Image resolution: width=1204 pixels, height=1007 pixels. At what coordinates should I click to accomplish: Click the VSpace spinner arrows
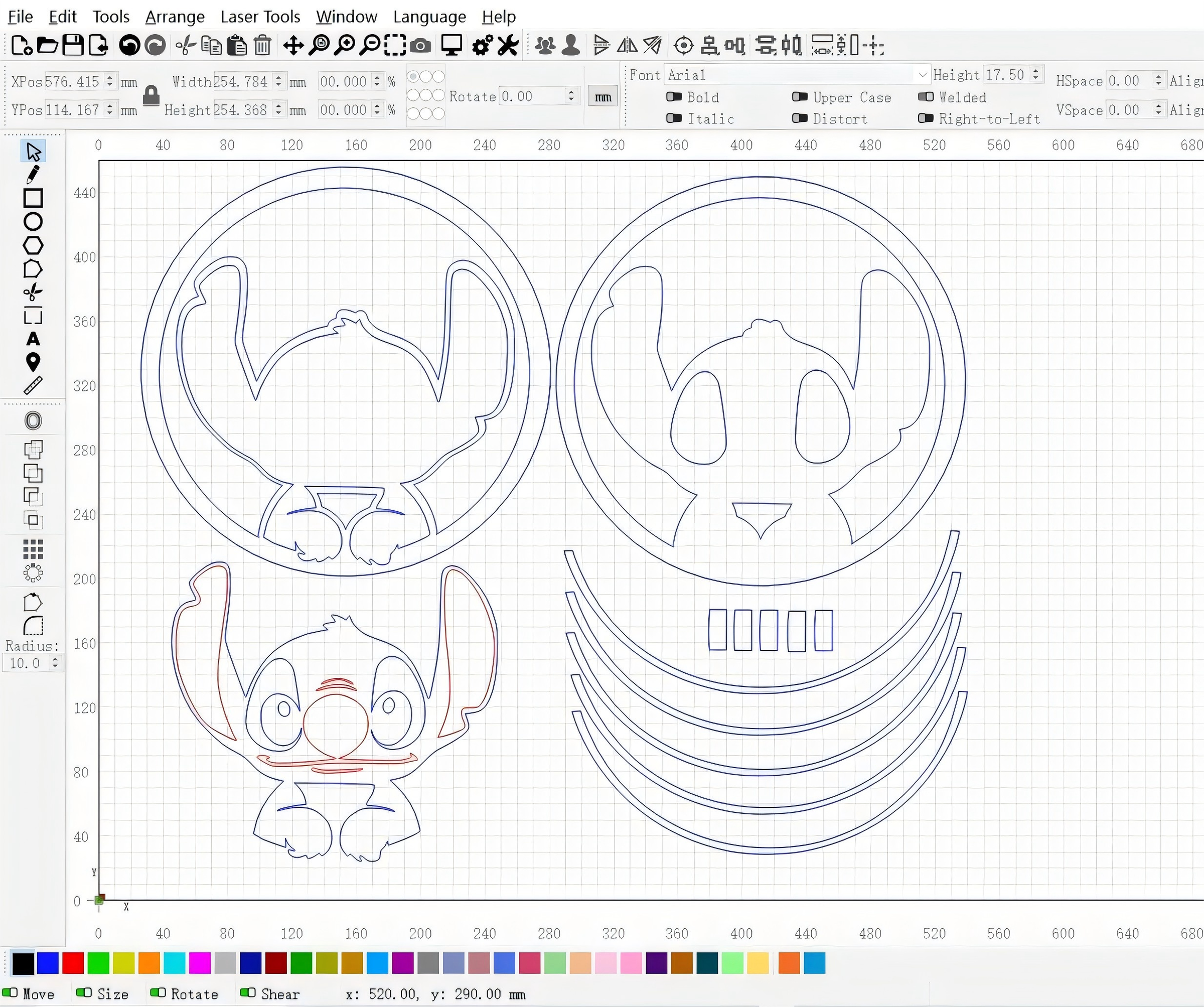coord(1158,109)
